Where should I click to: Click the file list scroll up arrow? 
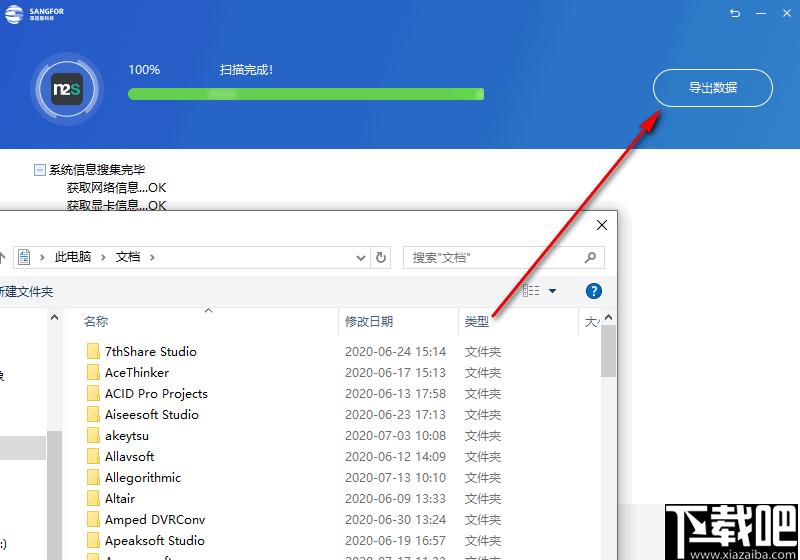(x=608, y=318)
